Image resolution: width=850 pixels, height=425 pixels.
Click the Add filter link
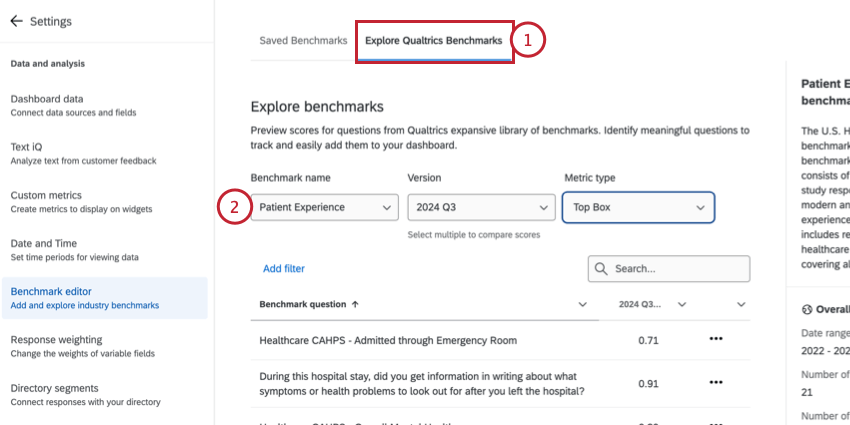284,268
